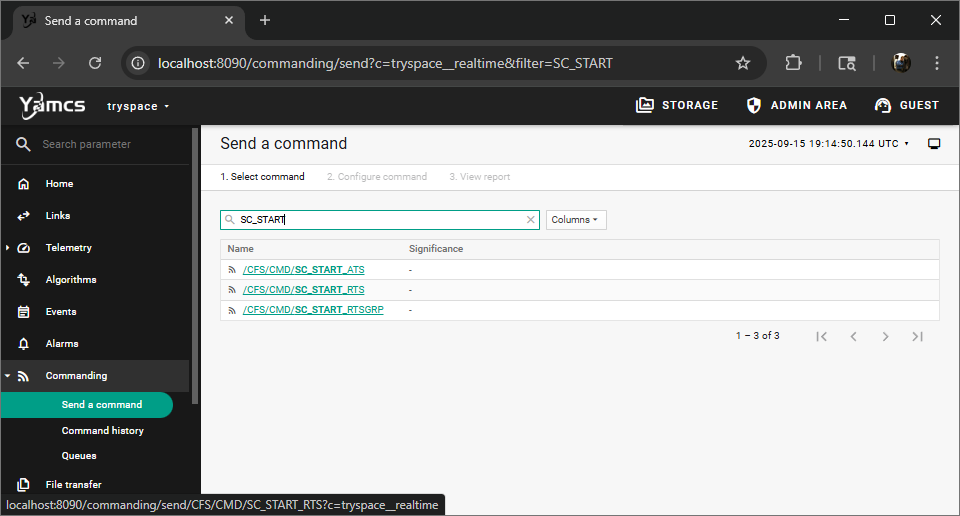Open Command history sidebar item
The width and height of the screenshot is (960, 516).
pos(102,430)
